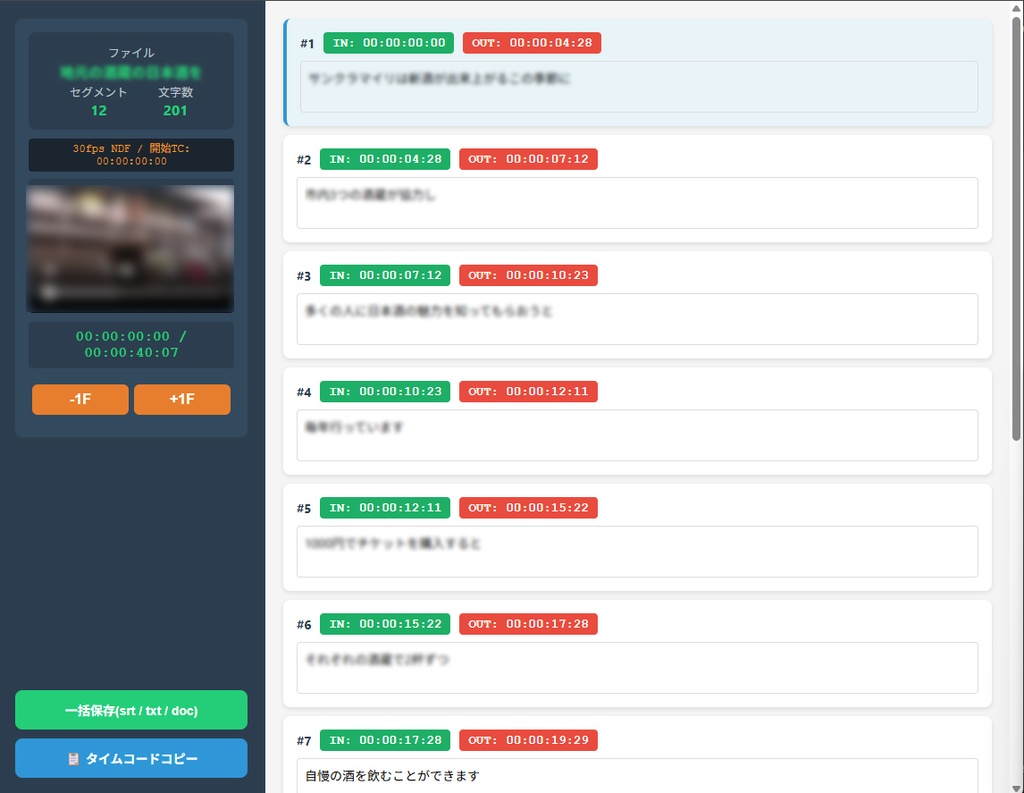Image resolution: width=1024 pixels, height=793 pixels.
Task: Select segment #2 OUT timecode 00:00:07:12
Action: pos(528,159)
